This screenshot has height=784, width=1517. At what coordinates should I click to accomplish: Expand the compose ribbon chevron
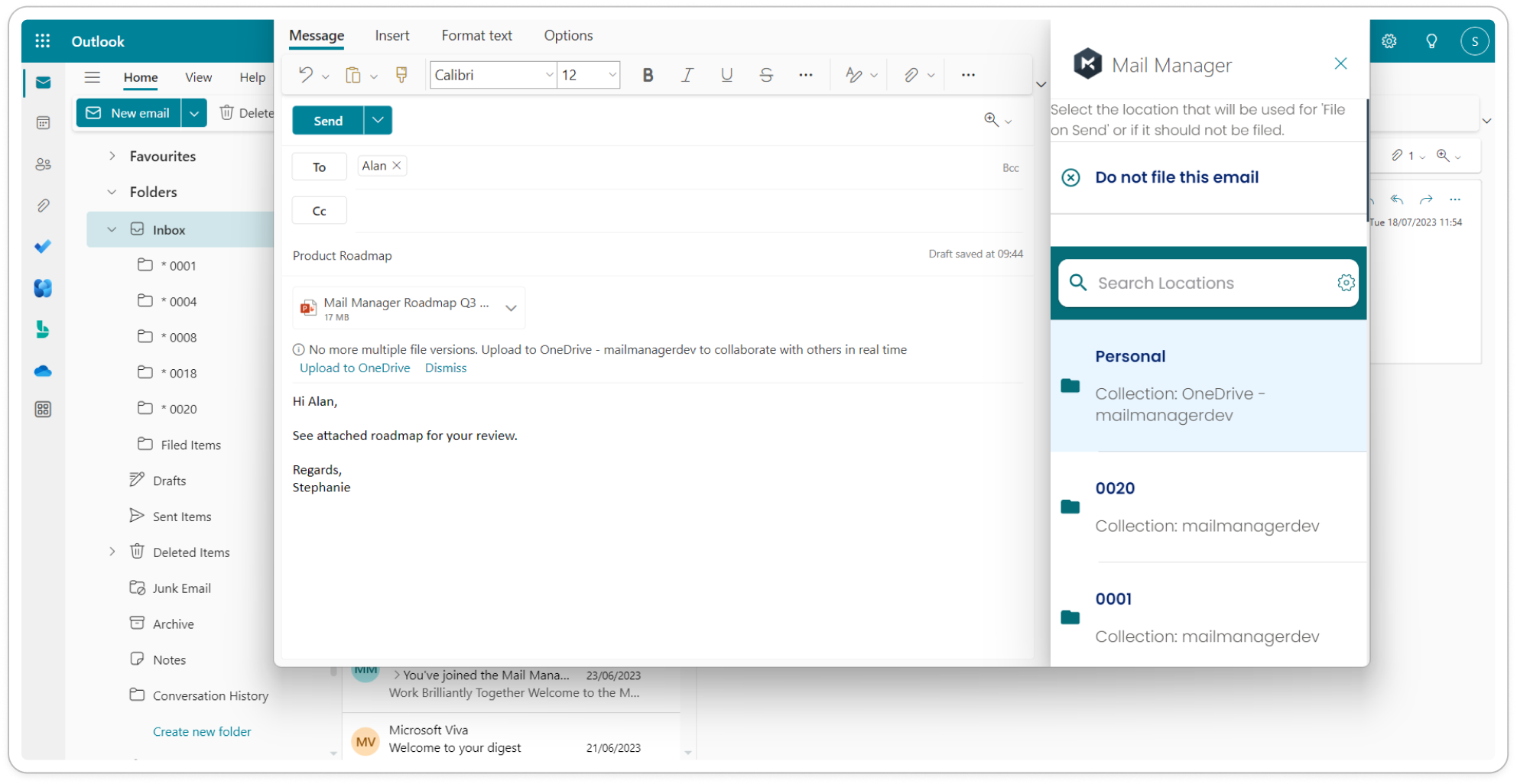pos(1041,85)
